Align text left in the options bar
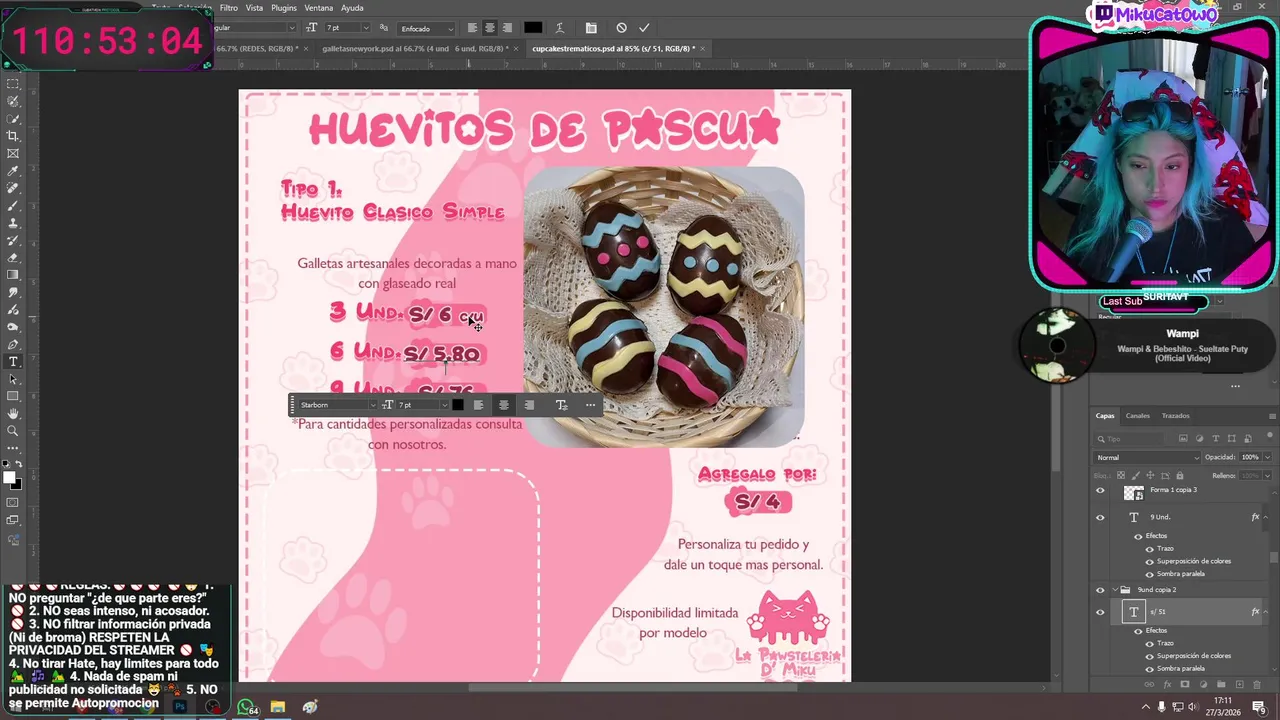The image size is (1280, 720). (472, 27)
